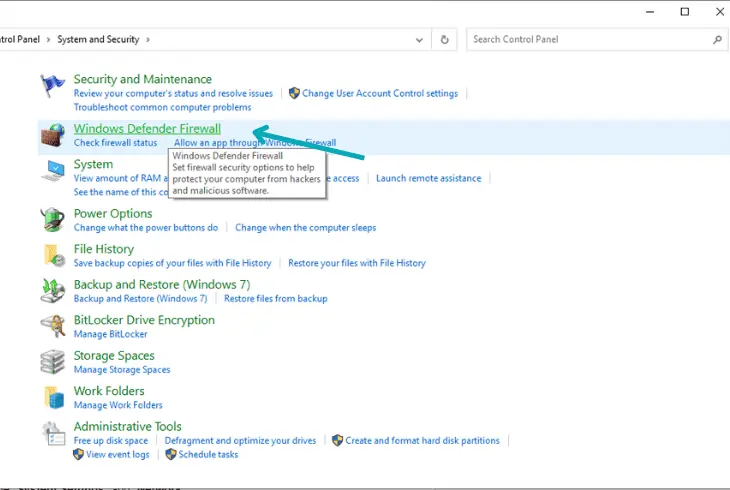Open the Power Options heading
The height and width of the screenshot is (490, 730).
tap(113, 213)
